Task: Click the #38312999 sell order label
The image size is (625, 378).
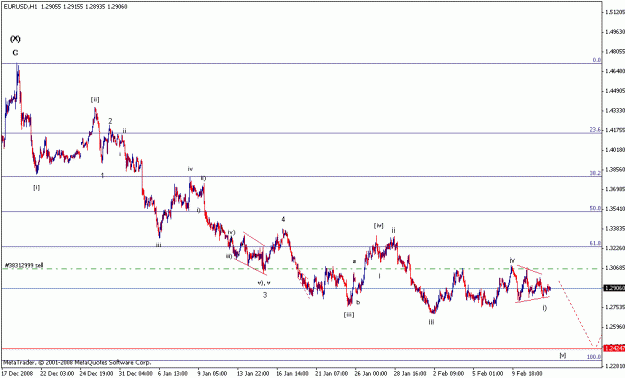Action: coord(24,265)
